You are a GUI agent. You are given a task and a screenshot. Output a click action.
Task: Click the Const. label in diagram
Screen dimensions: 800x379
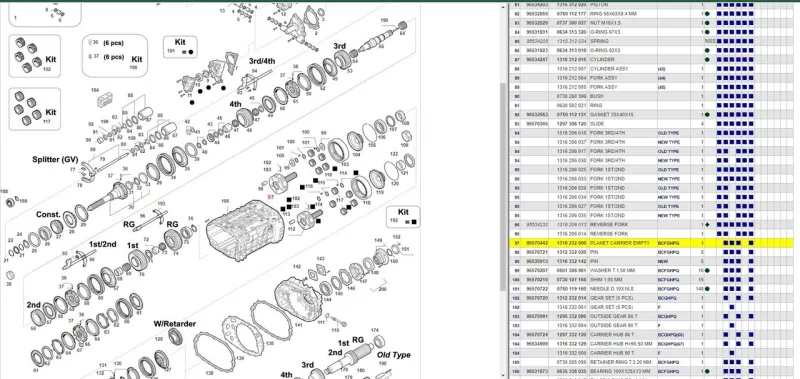coord(48,215)
